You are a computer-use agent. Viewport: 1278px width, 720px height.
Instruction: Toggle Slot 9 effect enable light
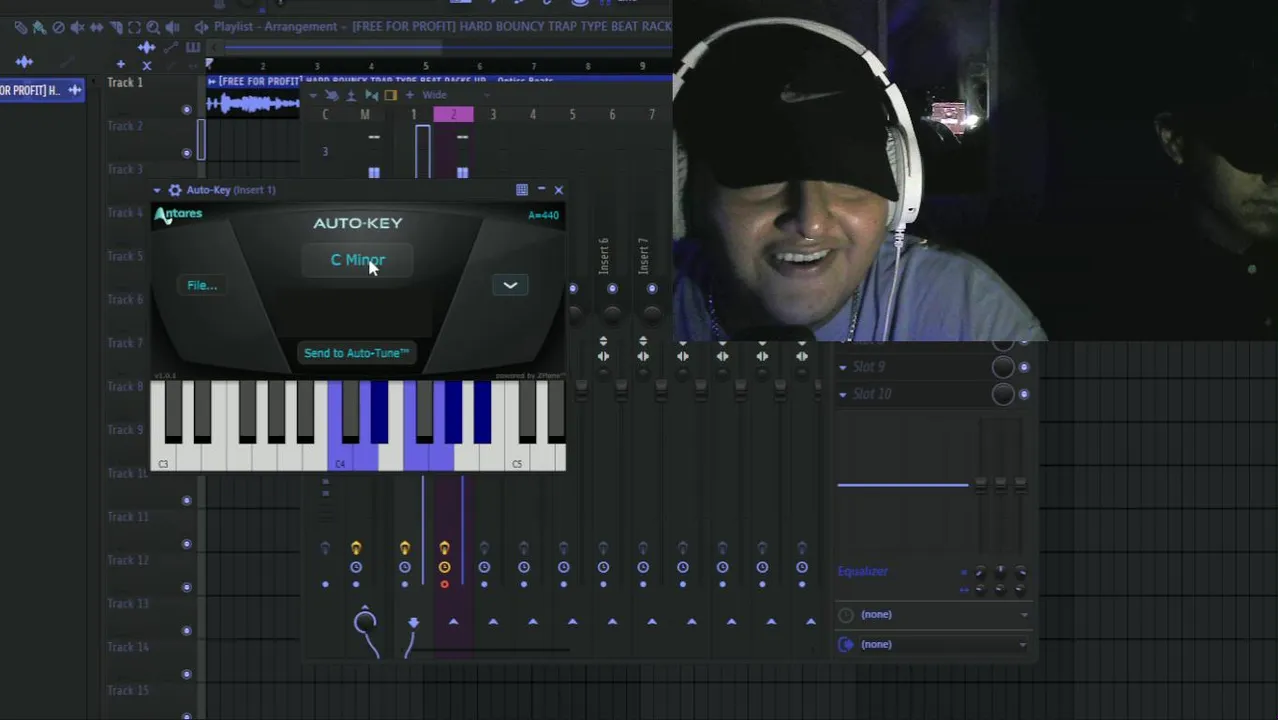(1024, 367)
